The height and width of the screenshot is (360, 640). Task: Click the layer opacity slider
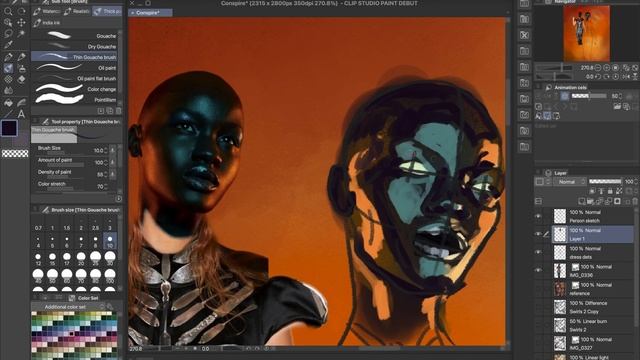[605, 181]
